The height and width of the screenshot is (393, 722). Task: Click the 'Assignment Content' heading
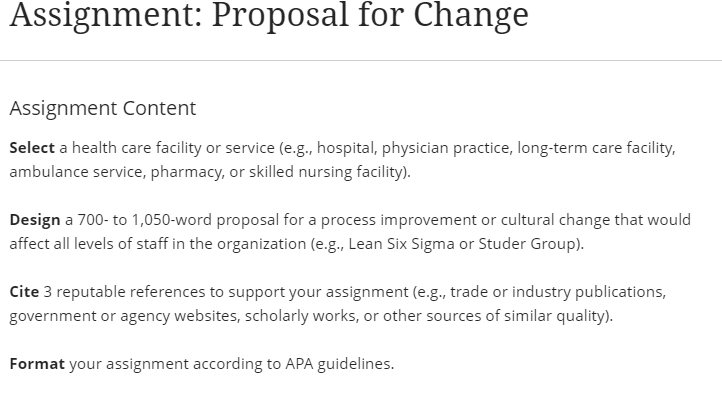(103, 108)
